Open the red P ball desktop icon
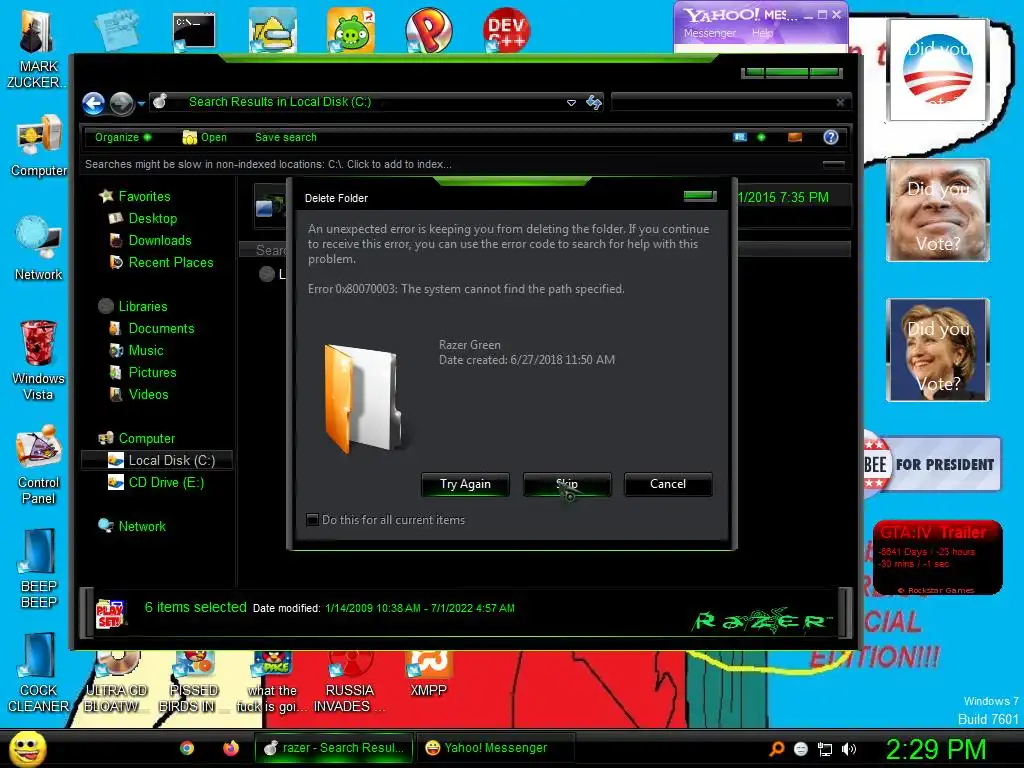 [428, 31]
